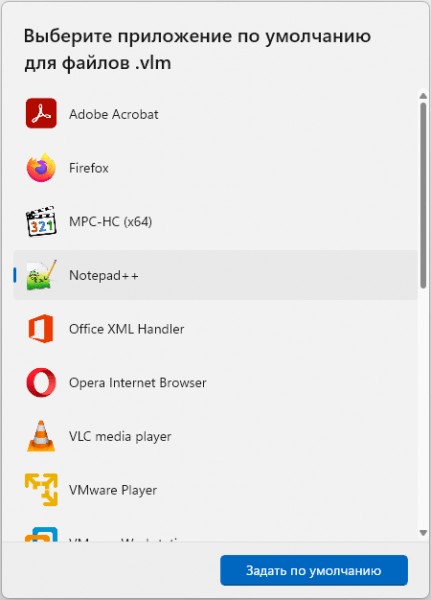
Task: Choose the Firefox browser icon
Action: pyautogui.click(x=41, y=167)
